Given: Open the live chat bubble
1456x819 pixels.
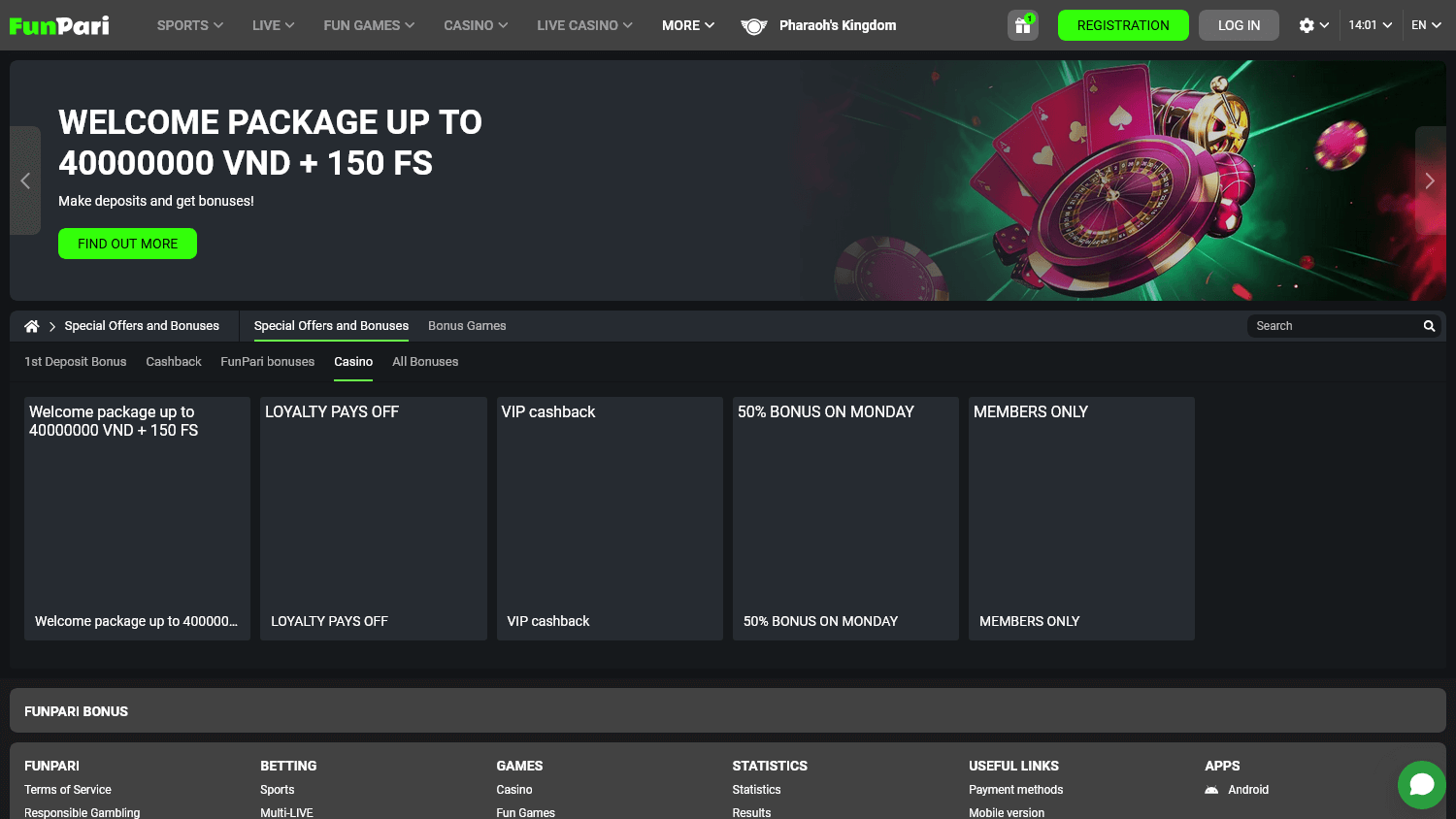Looking at the screenshot, I should (1421, 785).
